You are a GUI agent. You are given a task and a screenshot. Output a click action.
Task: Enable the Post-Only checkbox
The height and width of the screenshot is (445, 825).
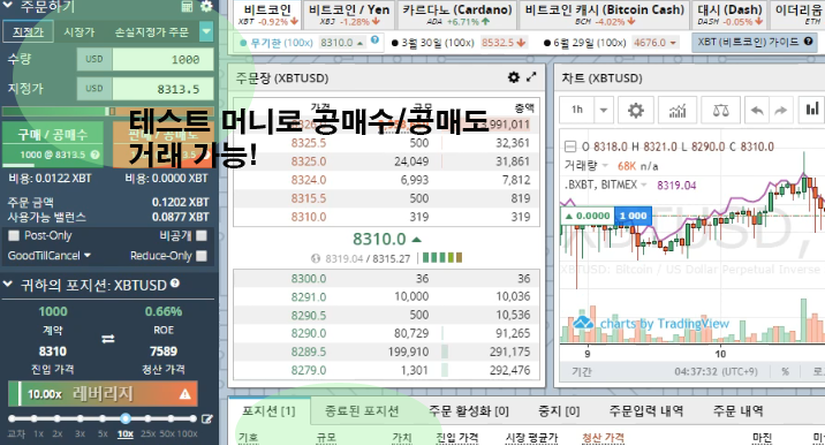[x=13, y=236]
